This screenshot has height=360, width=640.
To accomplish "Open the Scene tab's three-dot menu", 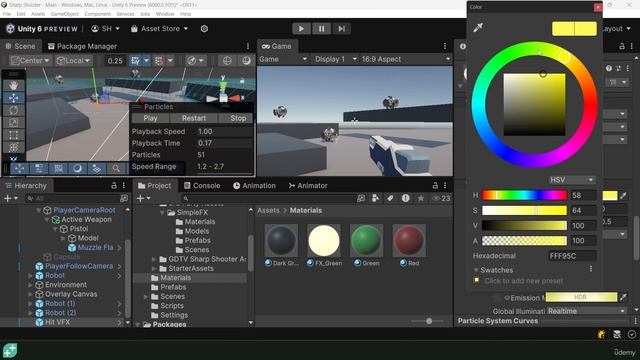I will pos(247,46).
